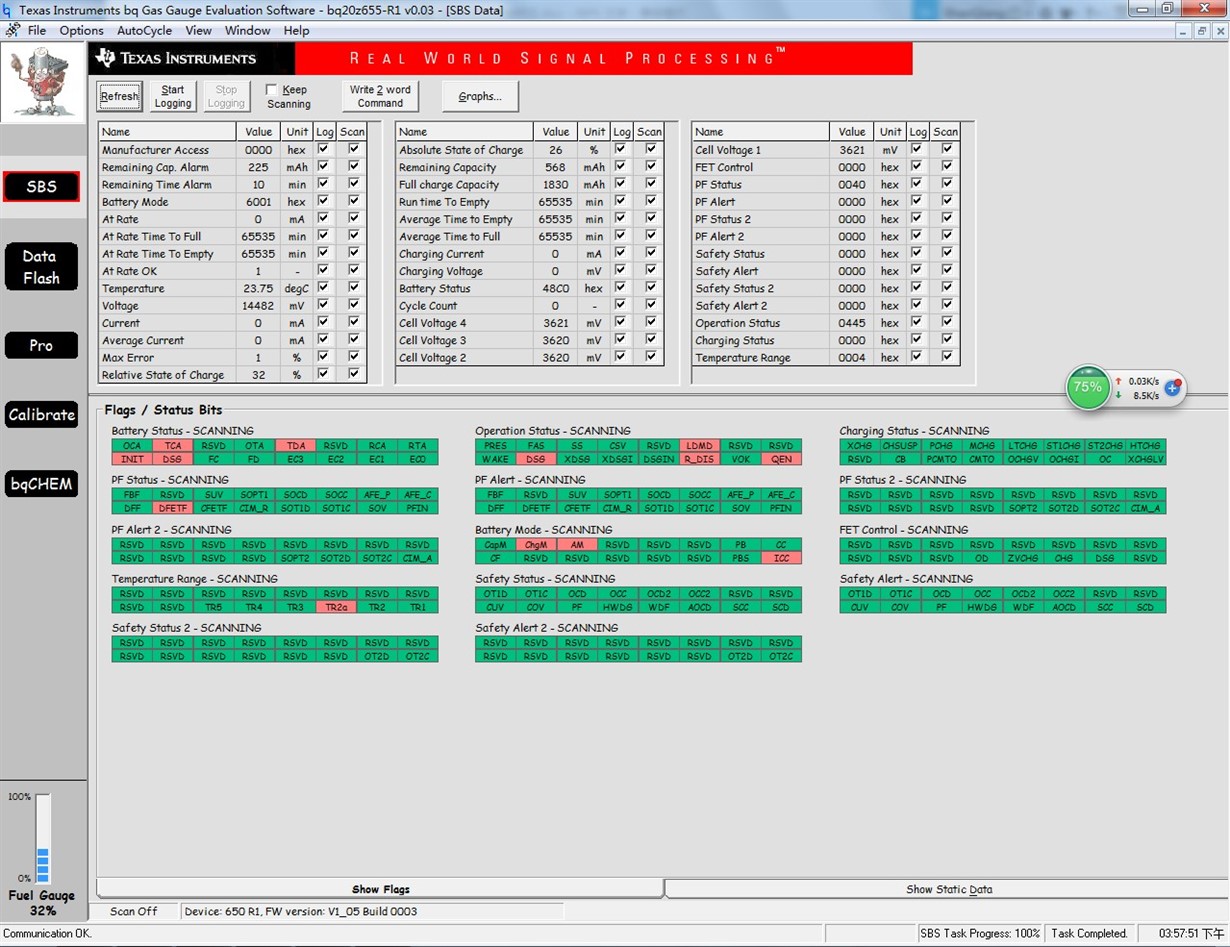Click the application icon left of File menu
Viewport: 1230px width, 947px height.
(12, 30)
